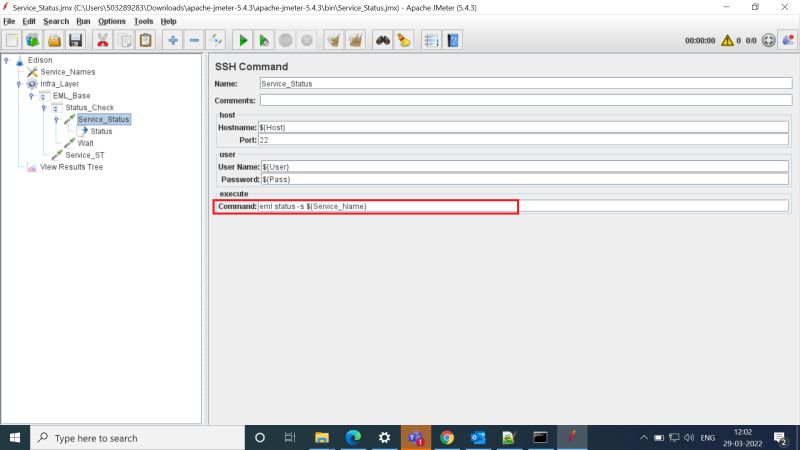Select Edison in the tree

[x=40, y=60]
